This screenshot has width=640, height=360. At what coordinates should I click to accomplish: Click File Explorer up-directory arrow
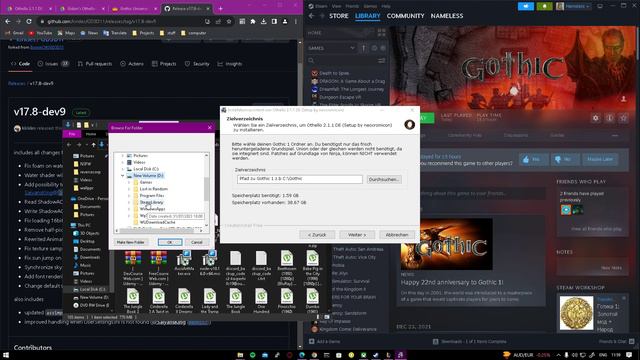click(93, 144)
